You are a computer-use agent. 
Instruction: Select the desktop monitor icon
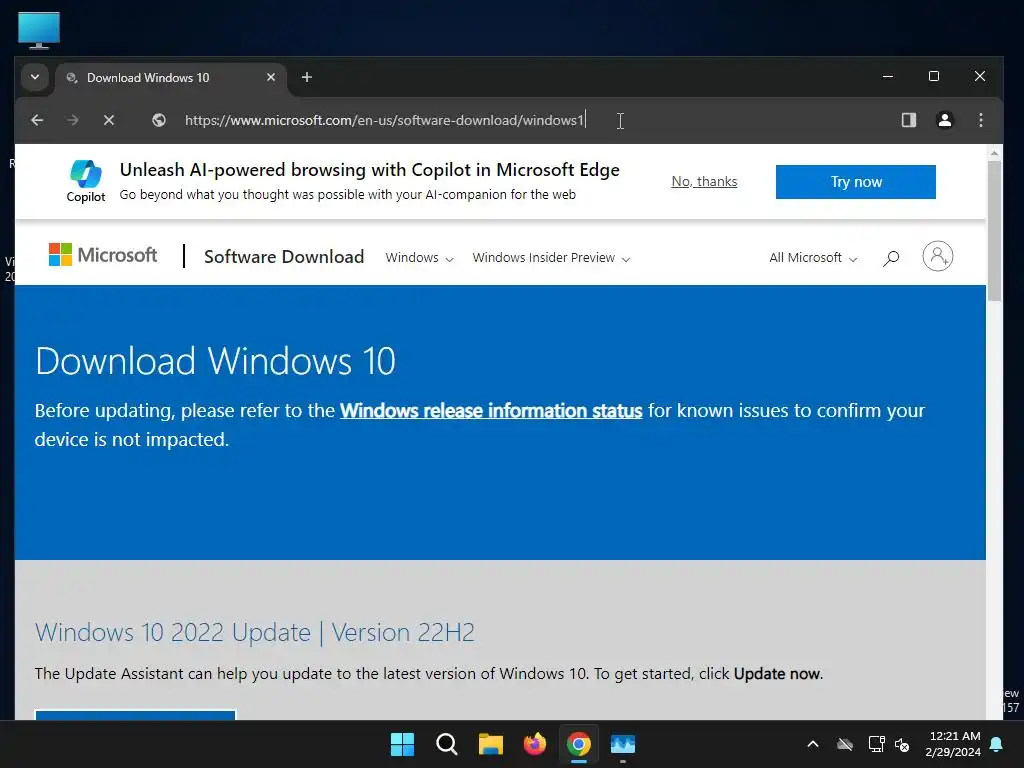(39, 31)
